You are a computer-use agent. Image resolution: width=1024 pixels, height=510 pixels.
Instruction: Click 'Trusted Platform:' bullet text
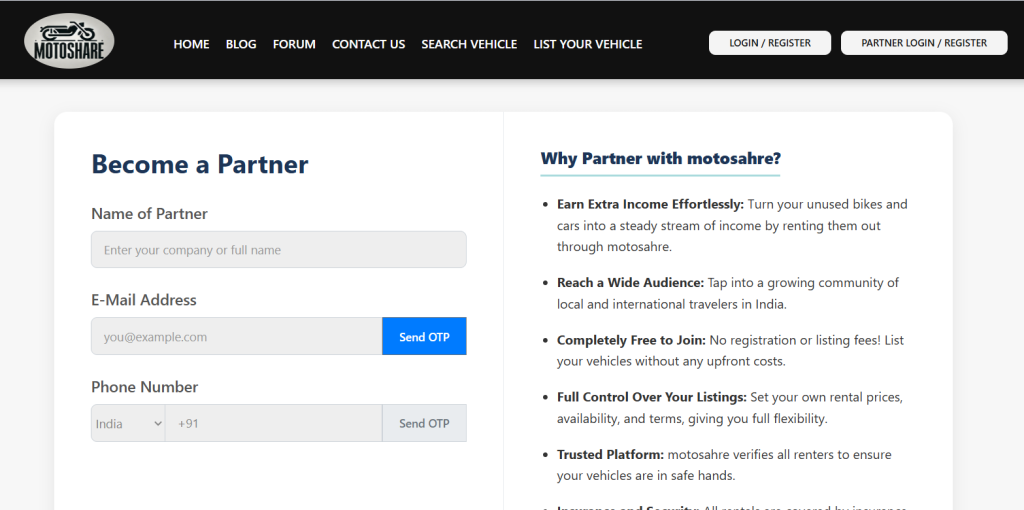click(x=611, y=454)
